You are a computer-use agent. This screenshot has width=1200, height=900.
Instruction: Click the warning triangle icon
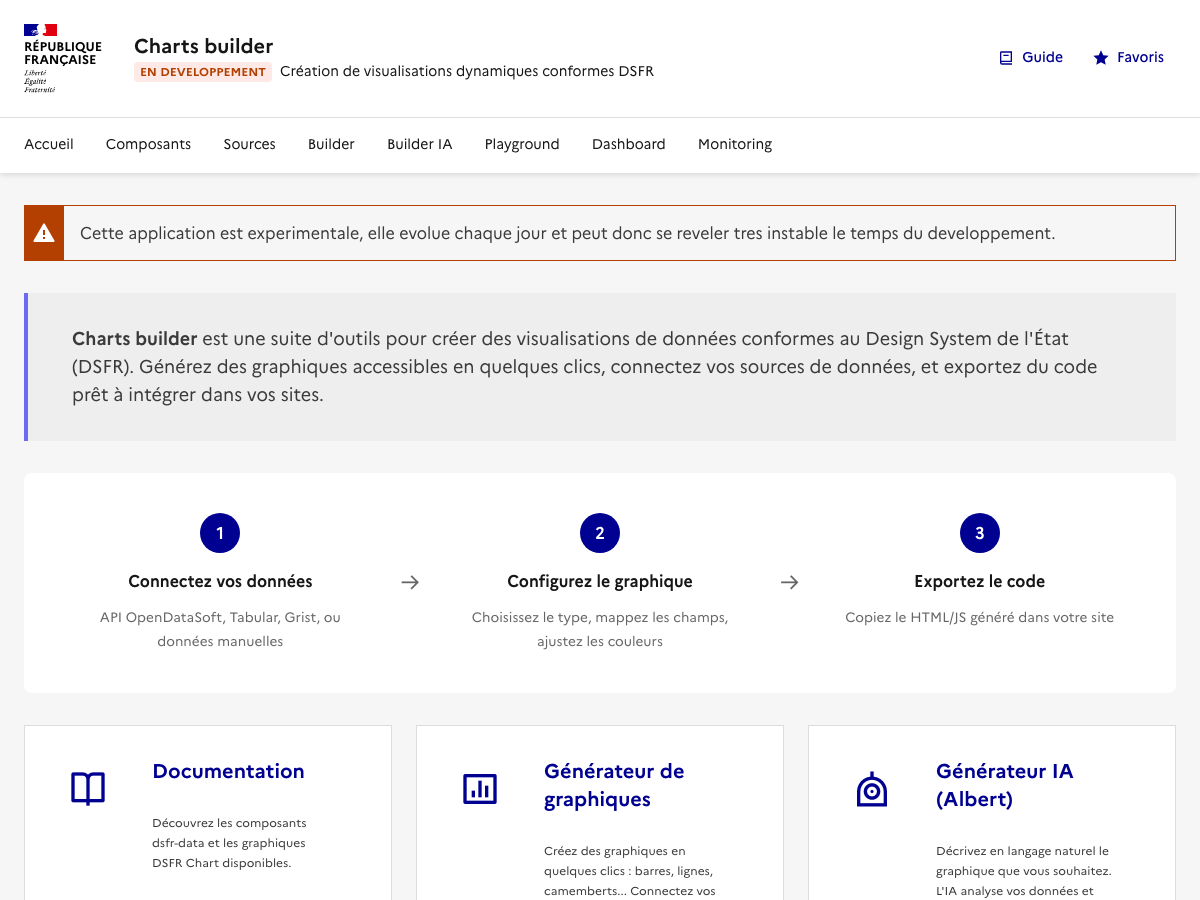point(44,232)
